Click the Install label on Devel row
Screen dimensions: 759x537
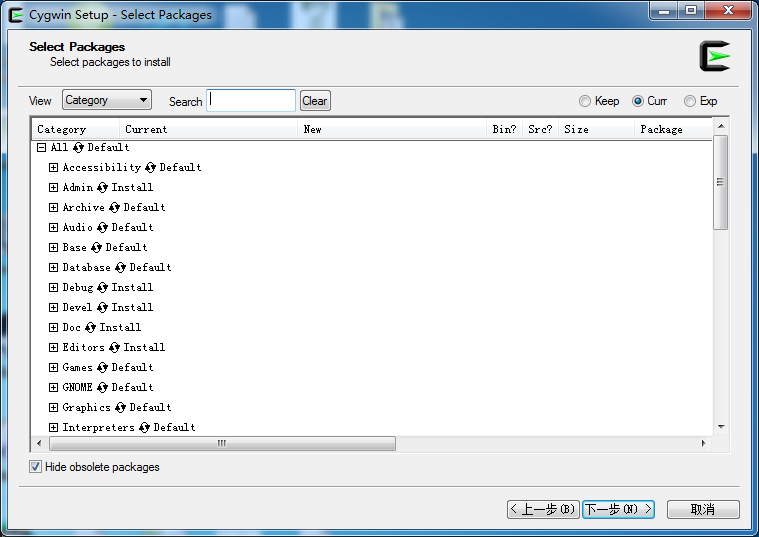[x=132, y=307]
